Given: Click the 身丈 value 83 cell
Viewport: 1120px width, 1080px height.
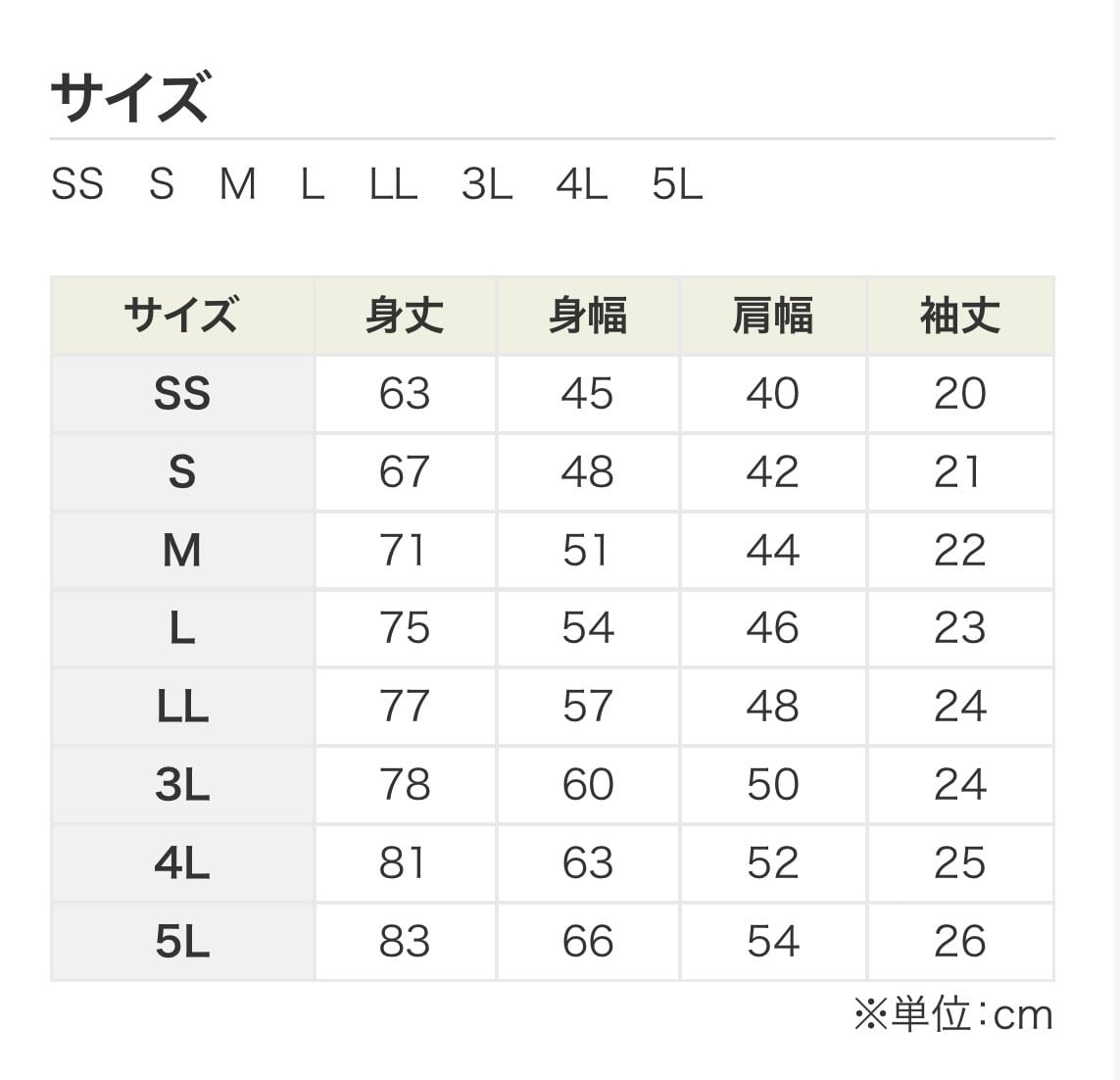Looking at the screenshot, I should coord(405,942).
